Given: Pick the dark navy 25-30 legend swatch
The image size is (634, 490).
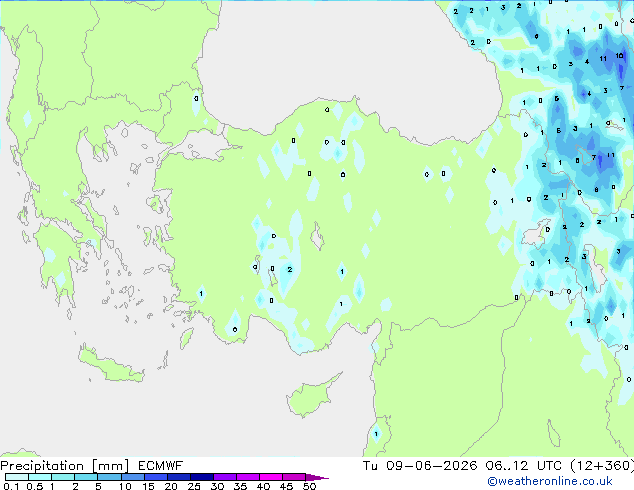Looking at the screenshot, I should tap(202, 477).
